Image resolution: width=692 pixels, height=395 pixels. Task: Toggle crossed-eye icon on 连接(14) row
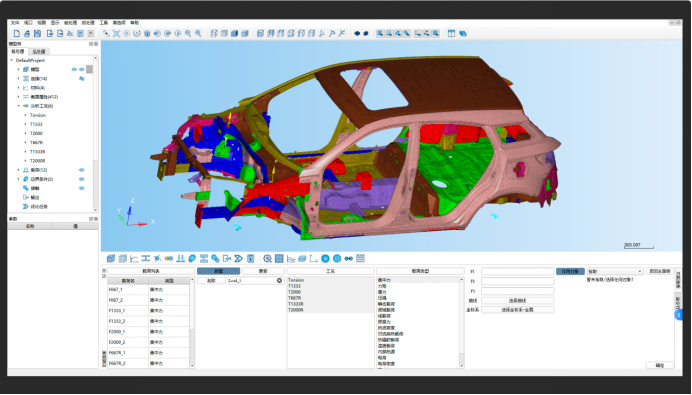point(82,79)
